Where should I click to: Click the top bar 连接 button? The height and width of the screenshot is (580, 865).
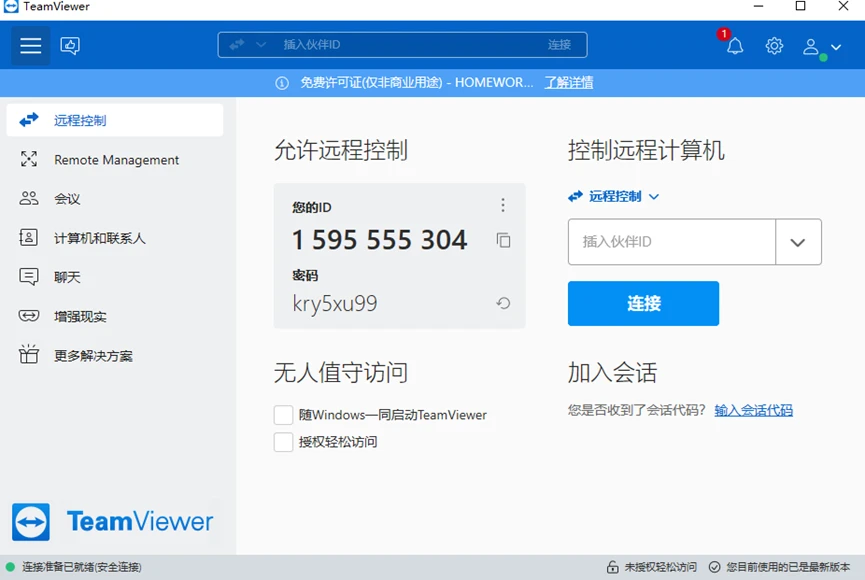pos(559,45)
